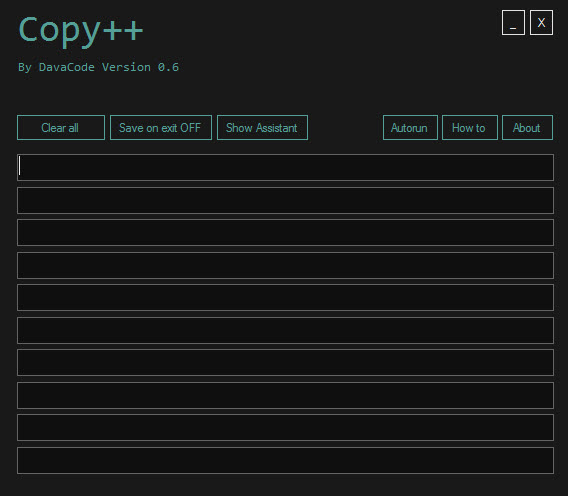Select the third clipboard text slot

(x=285, y=232)
